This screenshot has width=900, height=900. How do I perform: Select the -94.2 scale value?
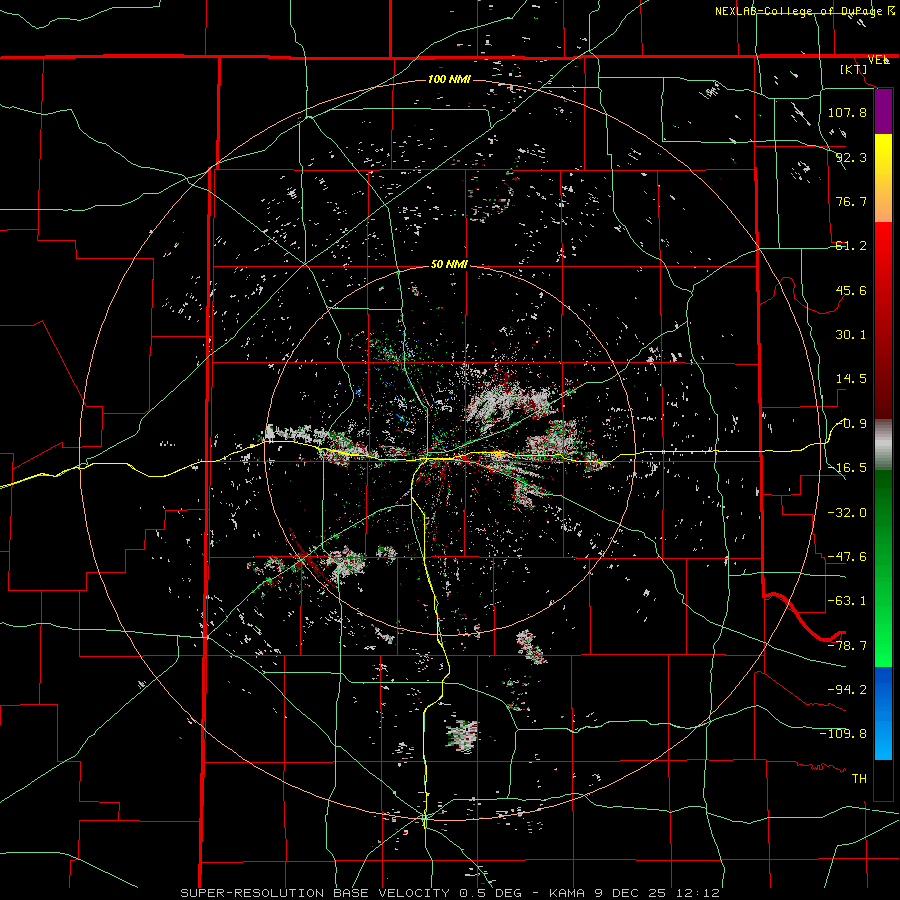coord(847,689)
